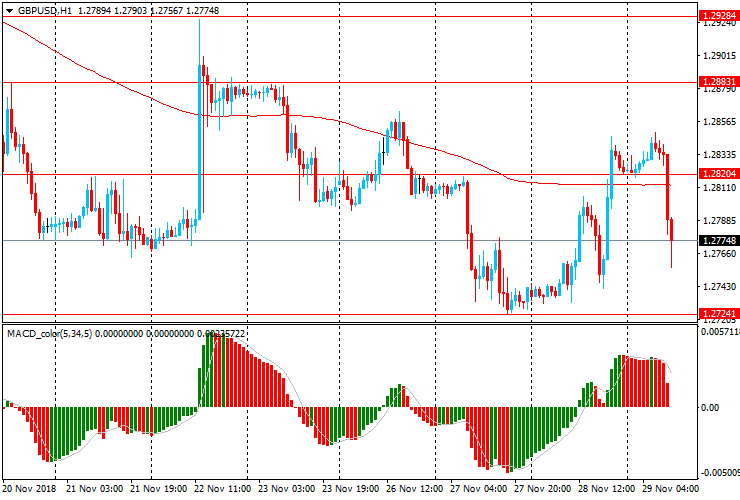Select the 1.28335 price axis value
This screenshot has width=740, height=500.
(719, 155)
